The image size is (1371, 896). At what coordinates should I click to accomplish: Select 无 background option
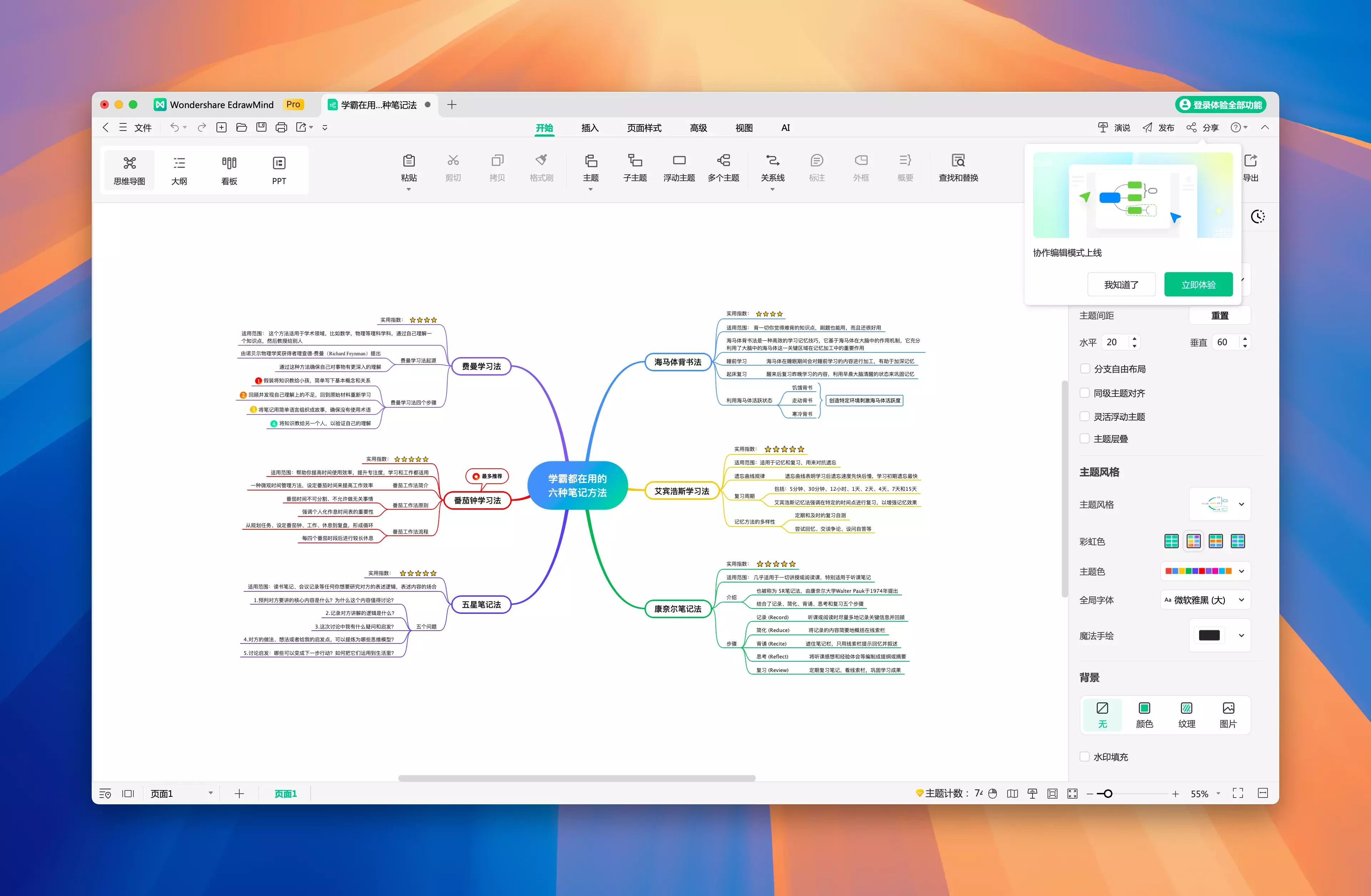pos(1102,715)
